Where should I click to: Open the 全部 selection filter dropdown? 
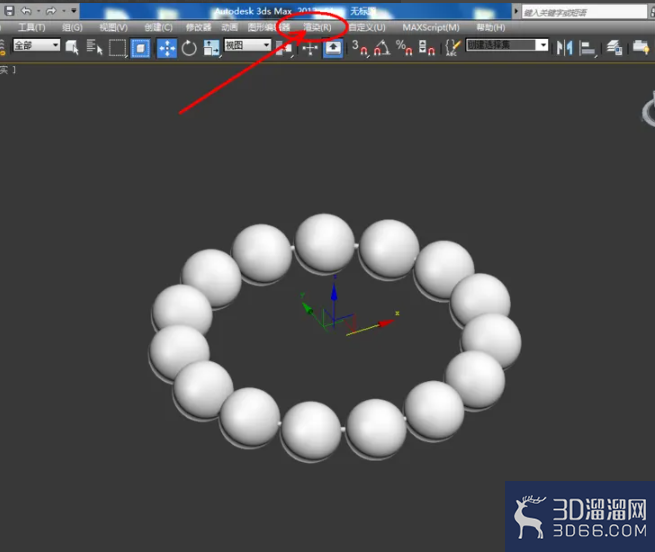(36, 45)
